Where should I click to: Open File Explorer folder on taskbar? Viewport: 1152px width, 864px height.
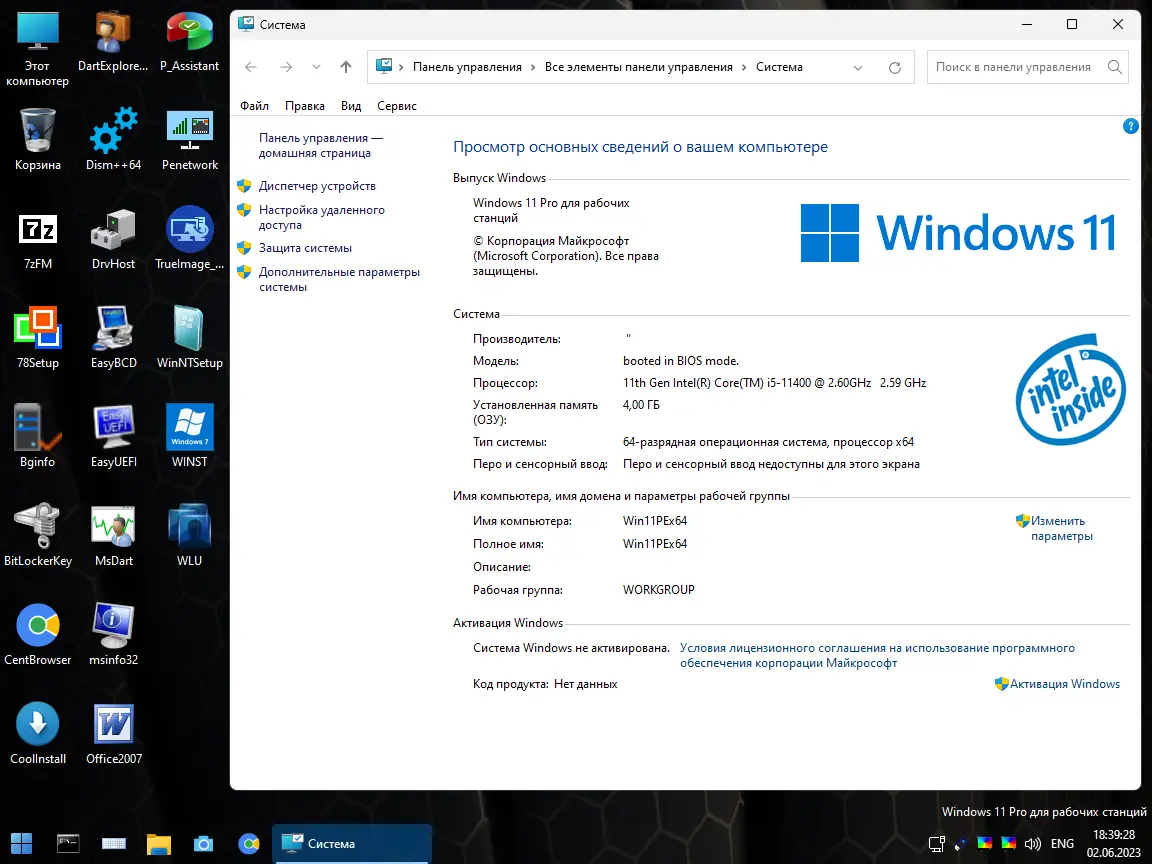coord(159,843)
